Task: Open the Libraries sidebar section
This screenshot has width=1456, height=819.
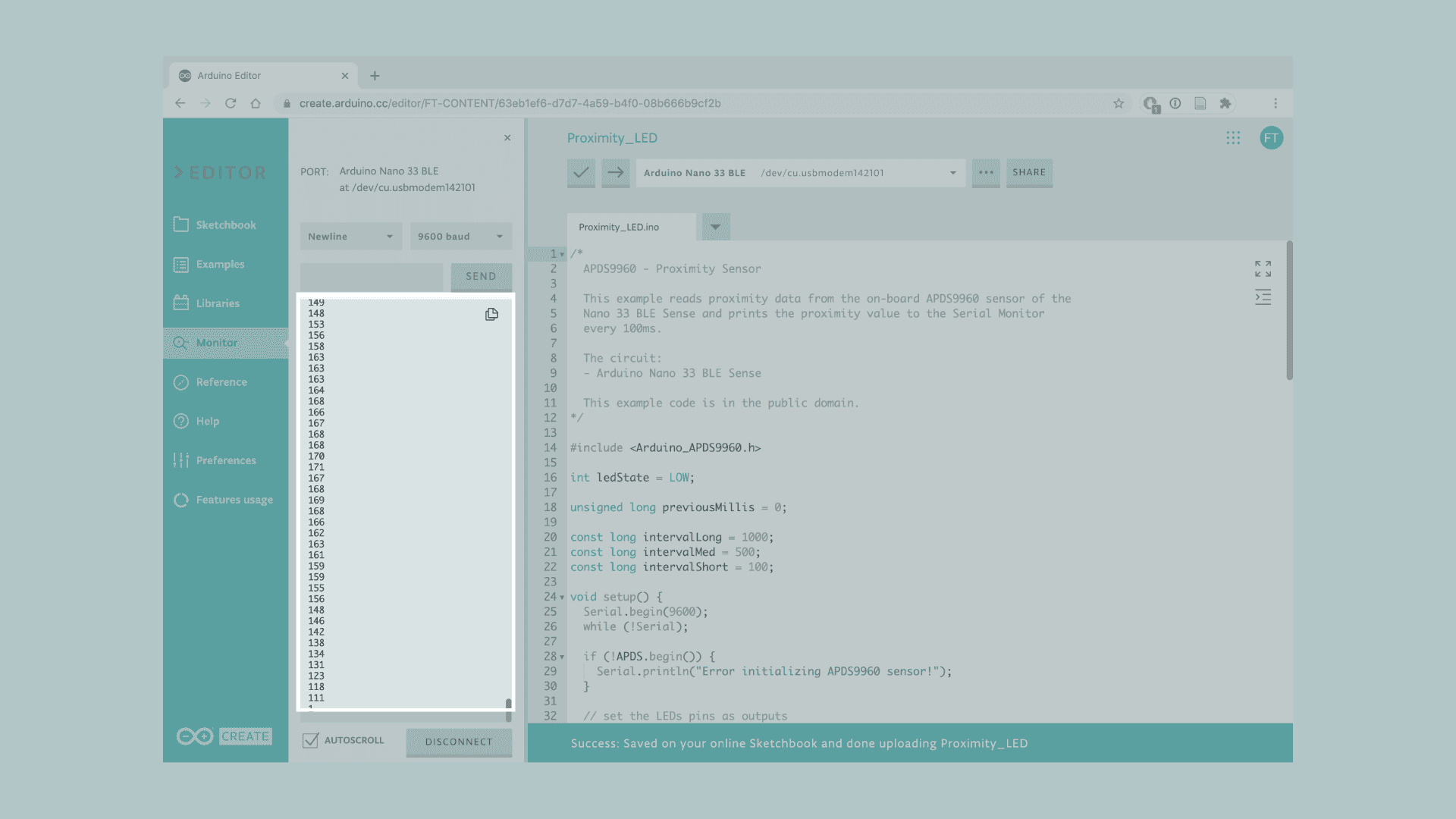Action: pyautogui.click(x=218, y=303)
